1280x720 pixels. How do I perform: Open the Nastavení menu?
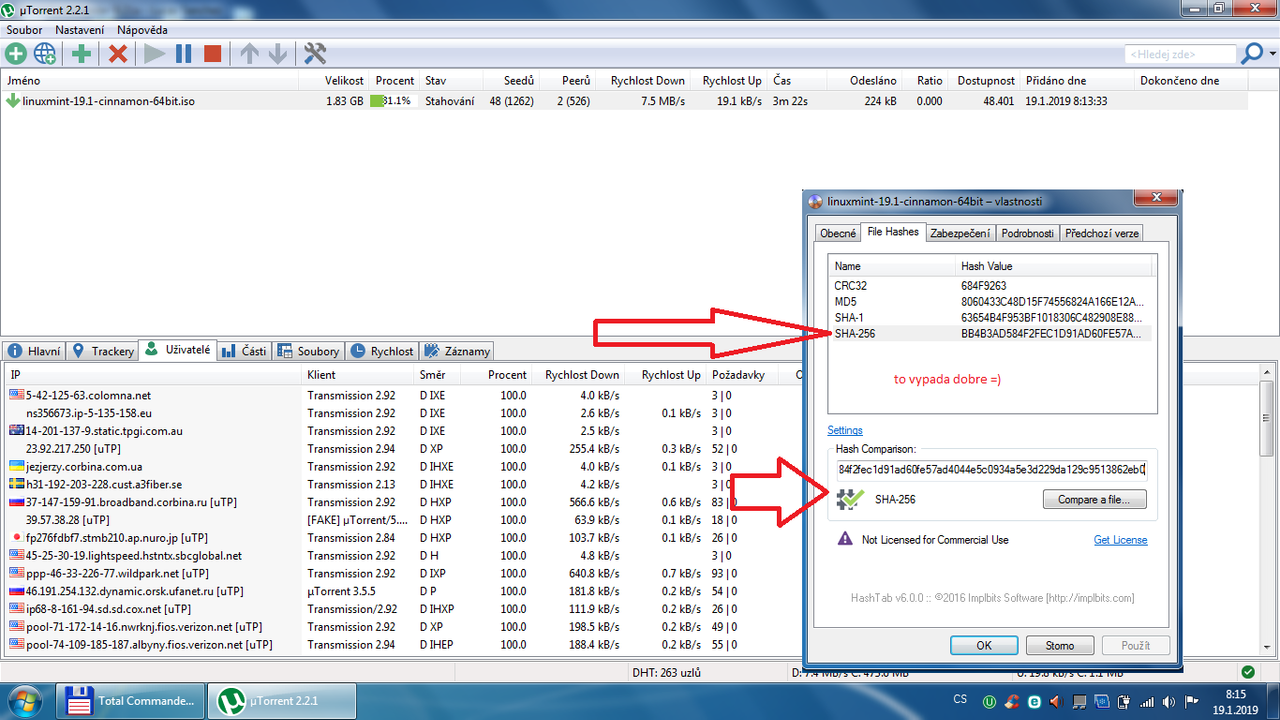pos(79,30)
